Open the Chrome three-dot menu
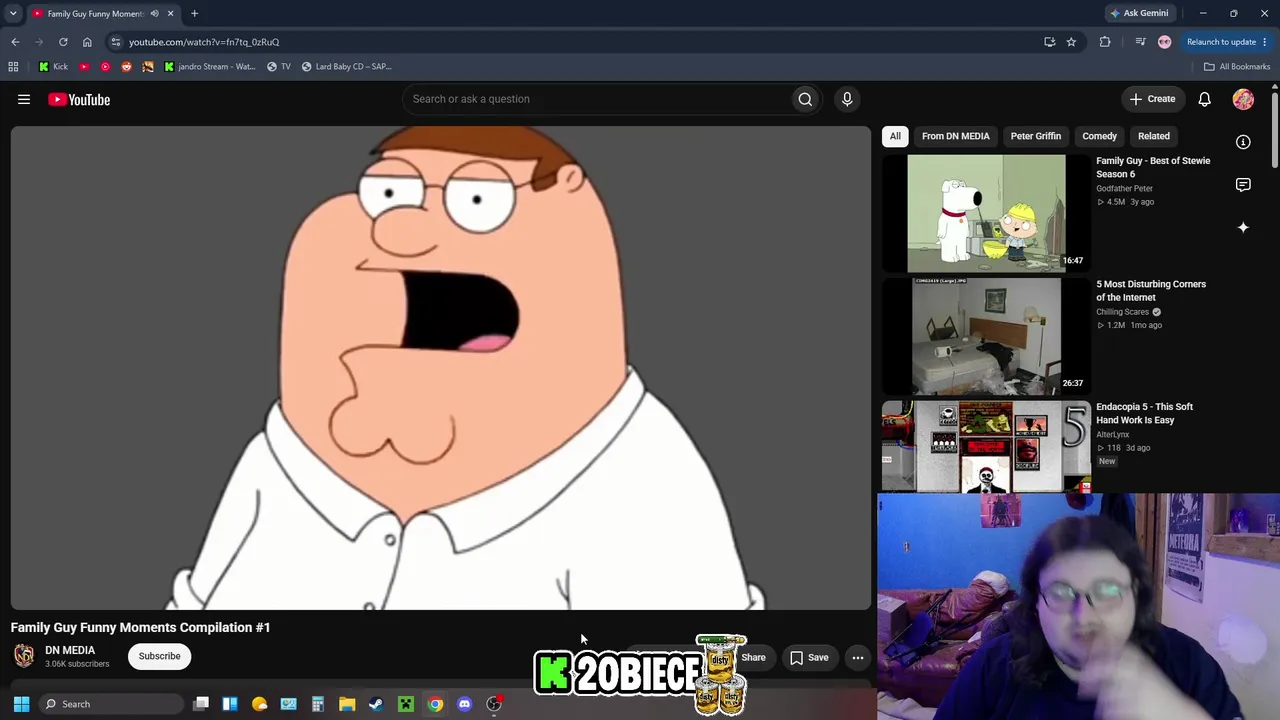Image resolution: width=1280 pixels, height=720 pixels. [x=1265, y=42]
